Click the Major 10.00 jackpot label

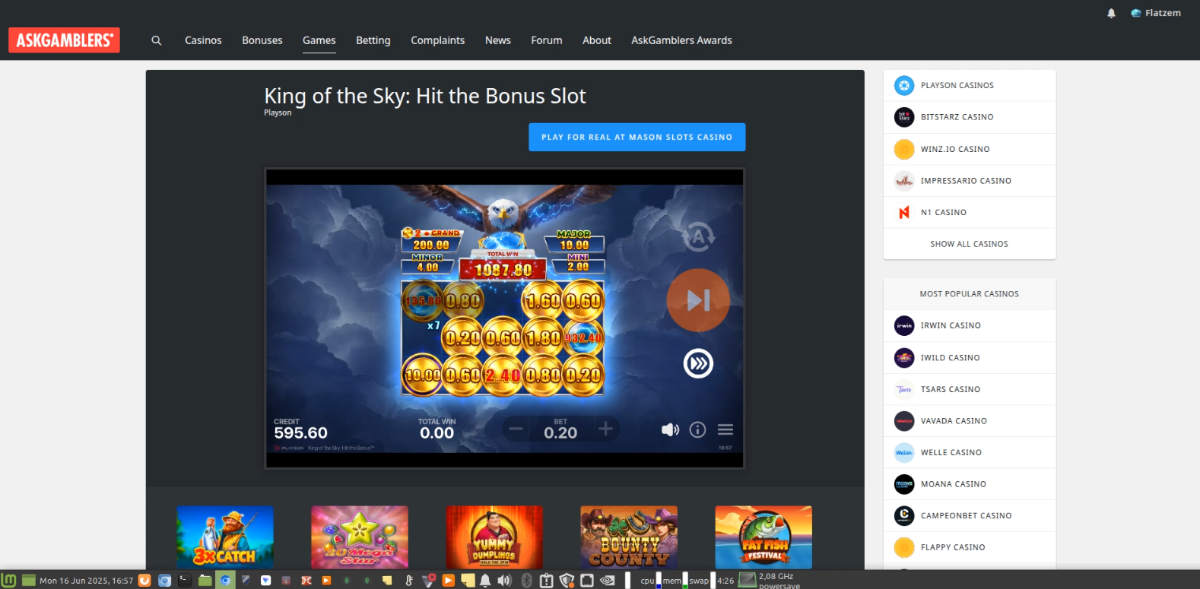[x=574, y=239]
